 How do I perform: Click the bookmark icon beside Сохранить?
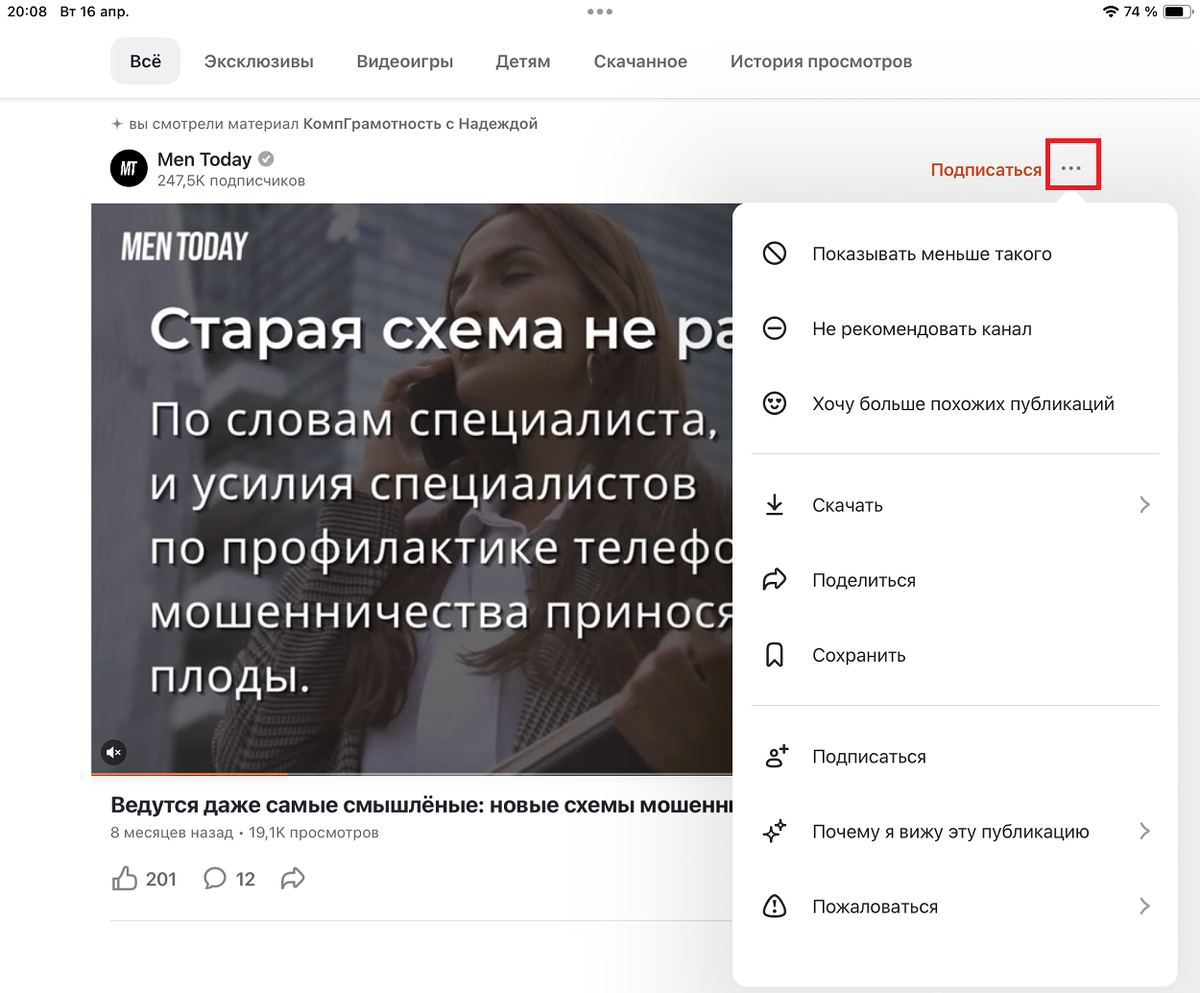pyautogui.click(x=774, y=654)
